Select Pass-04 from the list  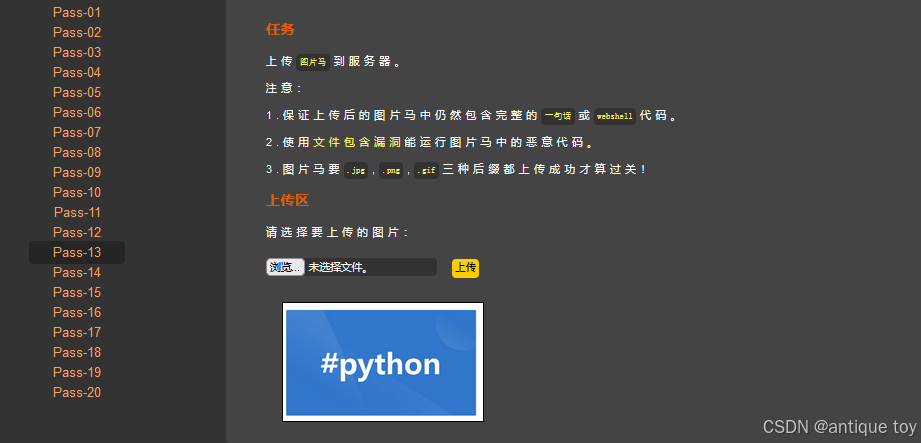pos(77,72)
